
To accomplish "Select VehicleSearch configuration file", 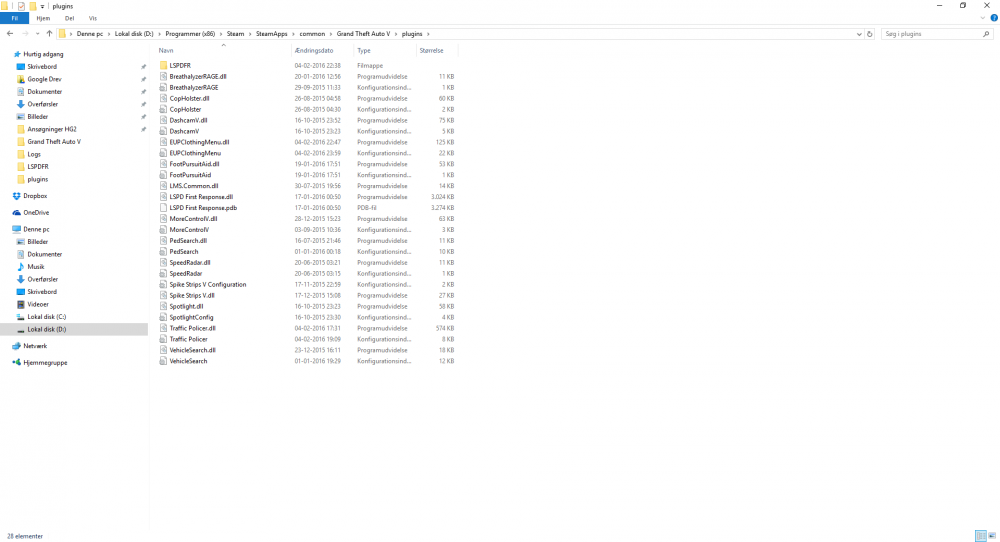I will click(188, 361).
